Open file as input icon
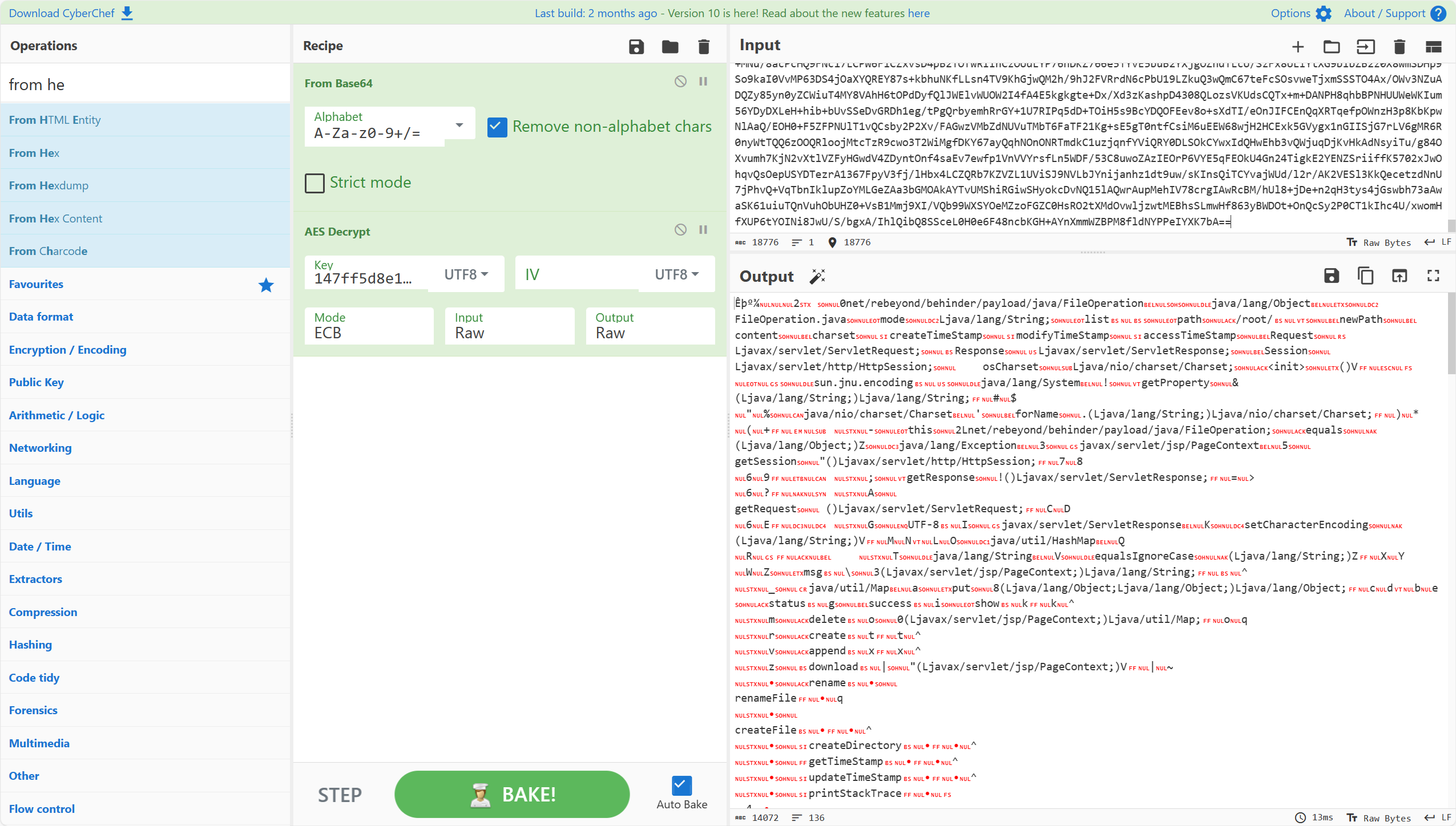1456x826 pixels. tap(1366, 46)
